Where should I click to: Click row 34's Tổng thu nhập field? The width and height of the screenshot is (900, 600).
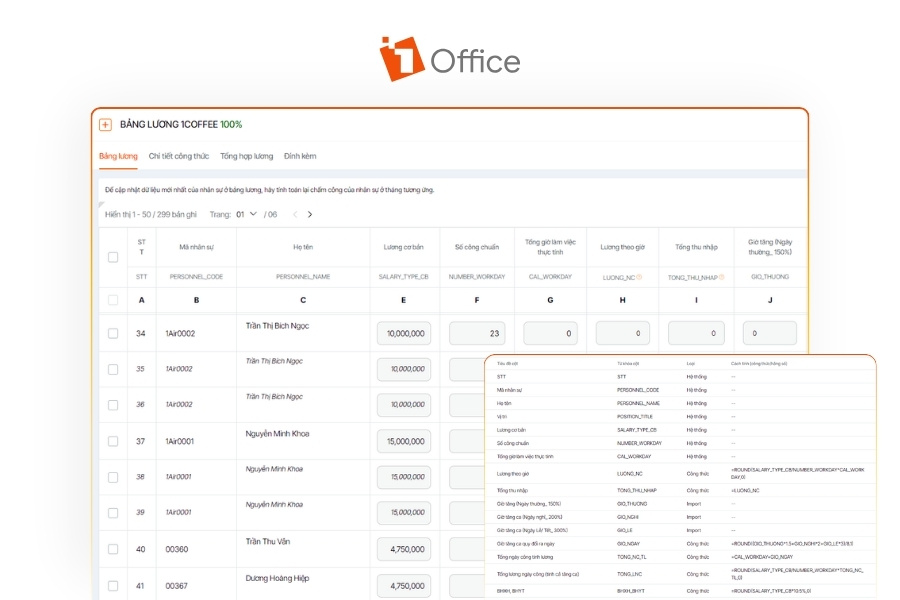tap(696, 334)
